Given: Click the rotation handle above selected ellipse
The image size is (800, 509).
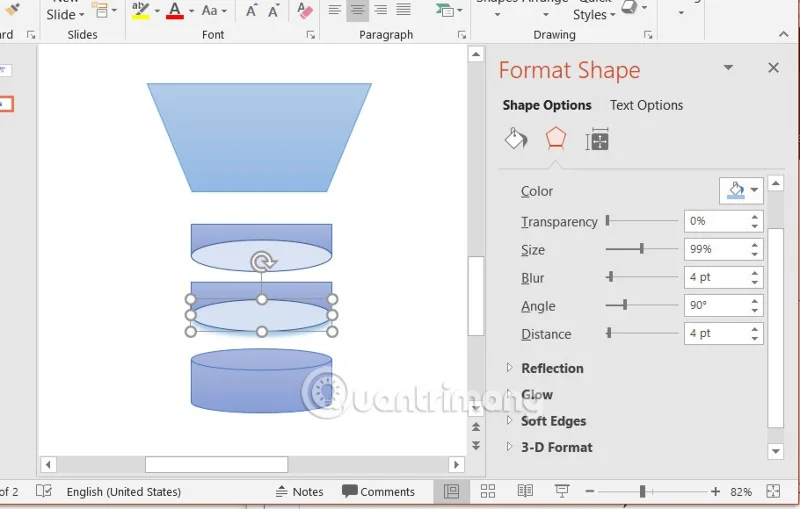Looking at the screenshot, I should 262,262.
